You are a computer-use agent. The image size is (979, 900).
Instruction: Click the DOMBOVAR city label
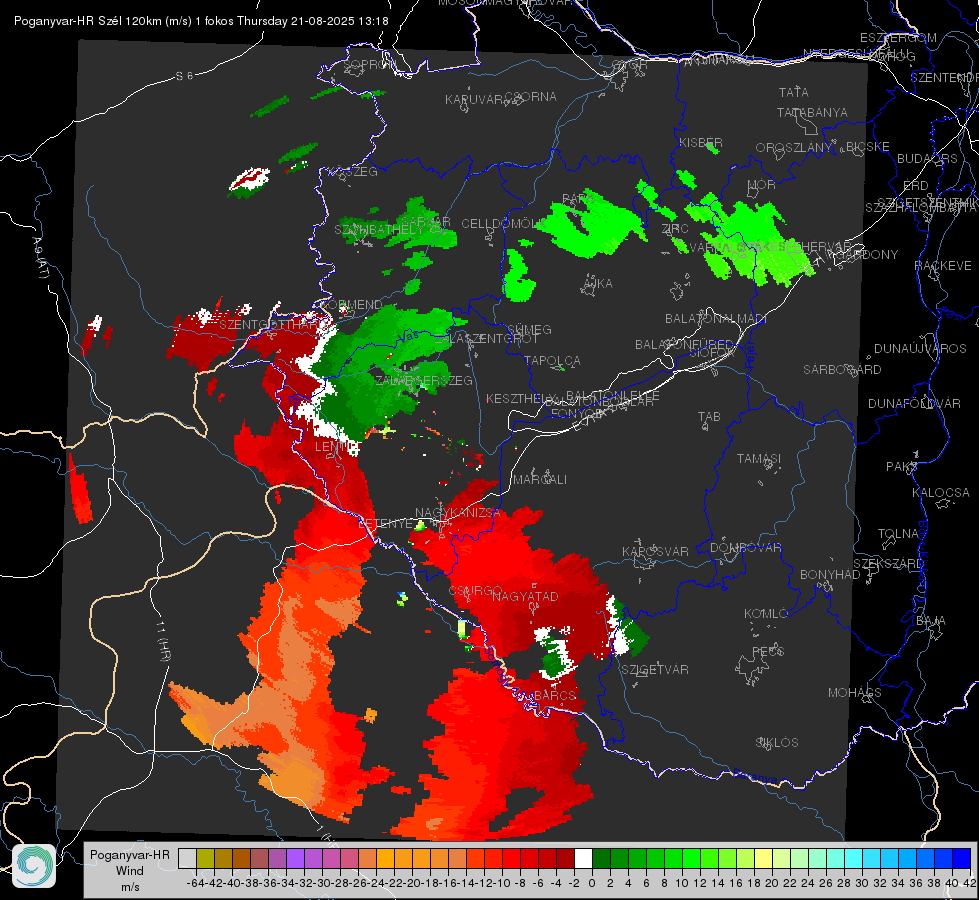[745, 548]
